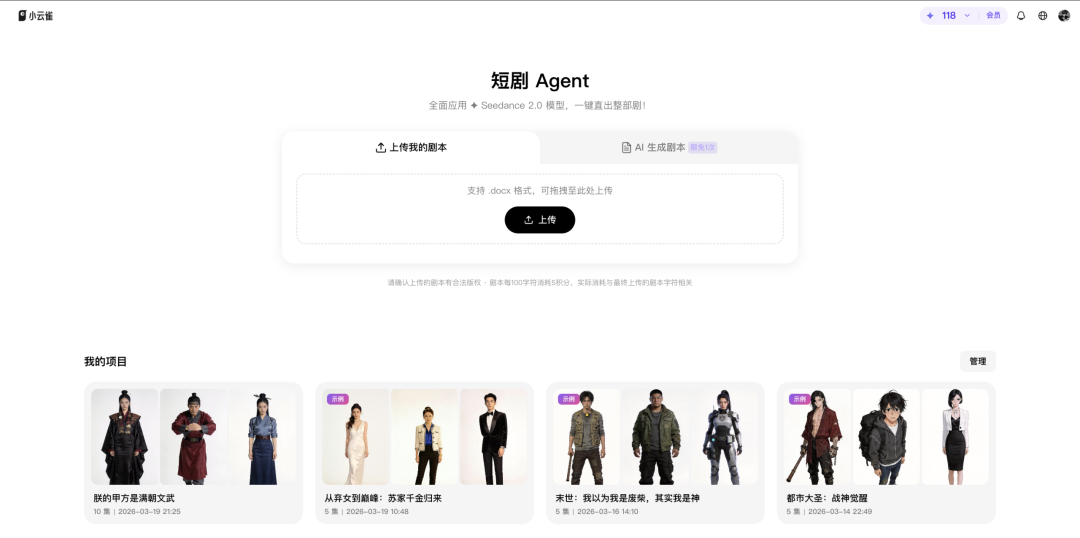Expand the 118 credits dropdown chevron
This screenshot has width=1080, height=538.
pos(967,15)
